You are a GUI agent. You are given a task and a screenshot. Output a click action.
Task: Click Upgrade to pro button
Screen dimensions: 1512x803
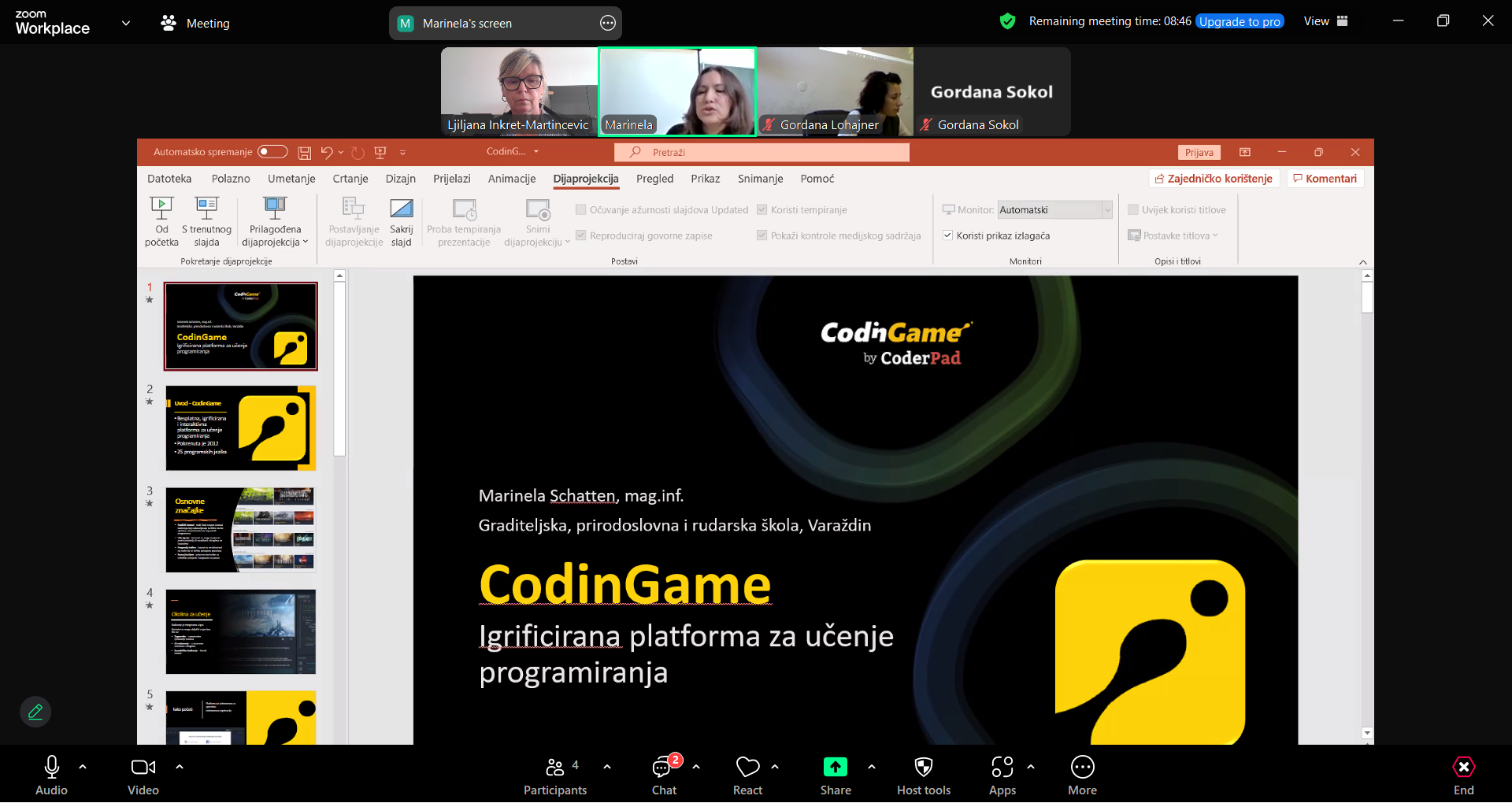pos(1240,21)
